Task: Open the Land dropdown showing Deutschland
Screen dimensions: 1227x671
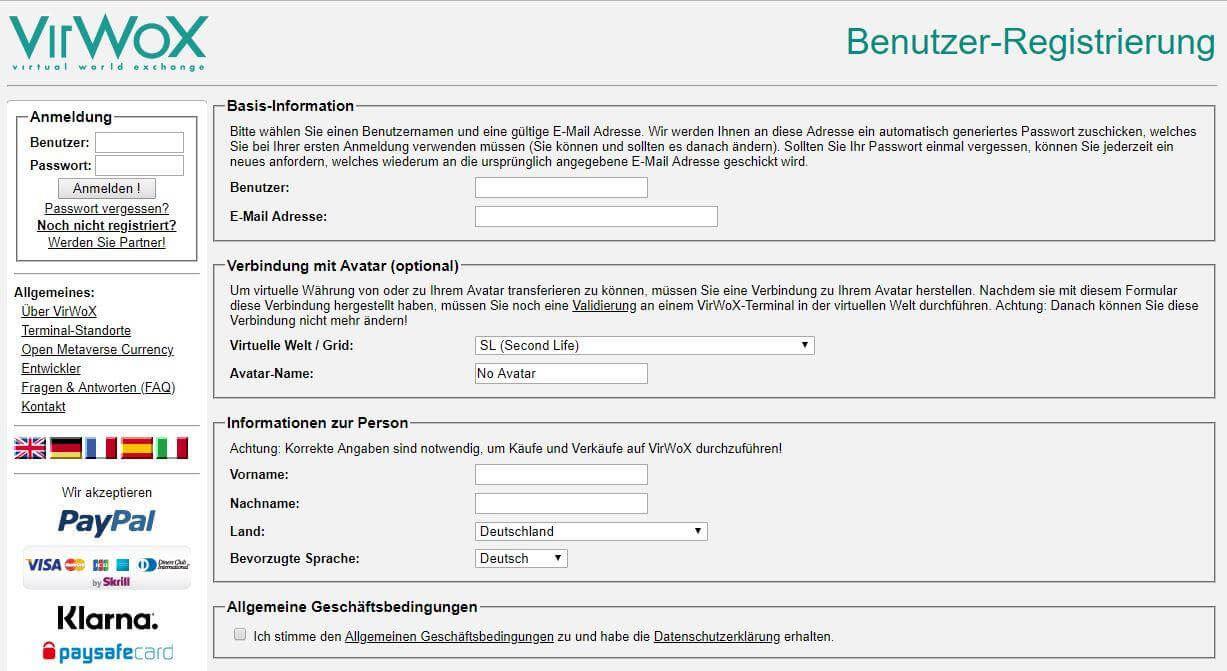Action: point(591,531)
